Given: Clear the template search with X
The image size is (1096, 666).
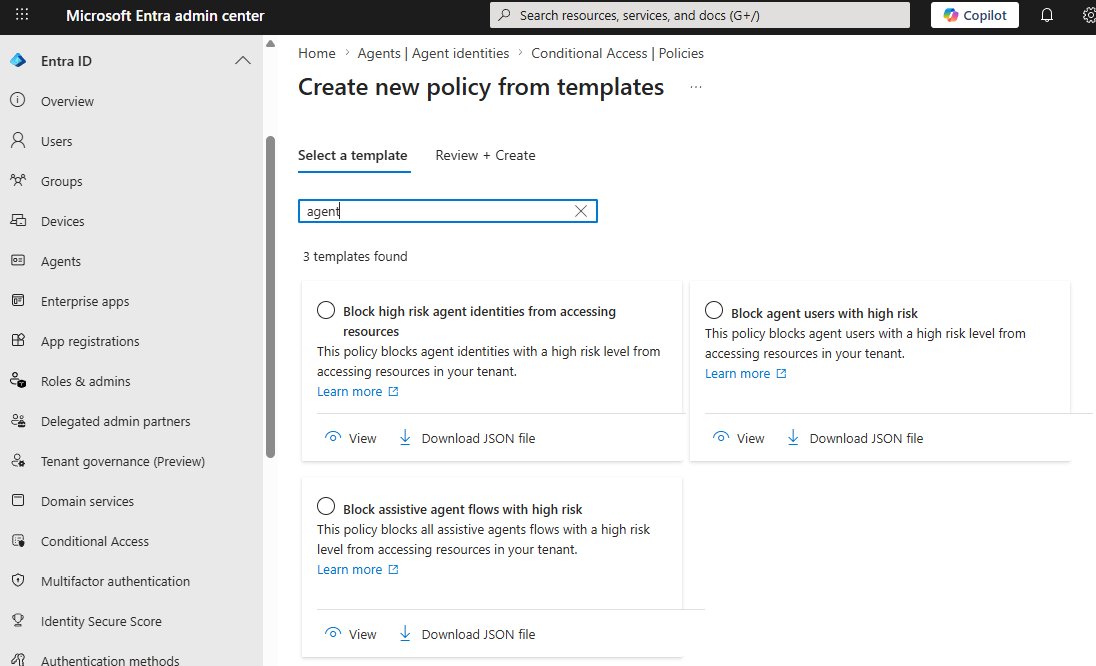Looking at the screenshot, I should 581,211.
